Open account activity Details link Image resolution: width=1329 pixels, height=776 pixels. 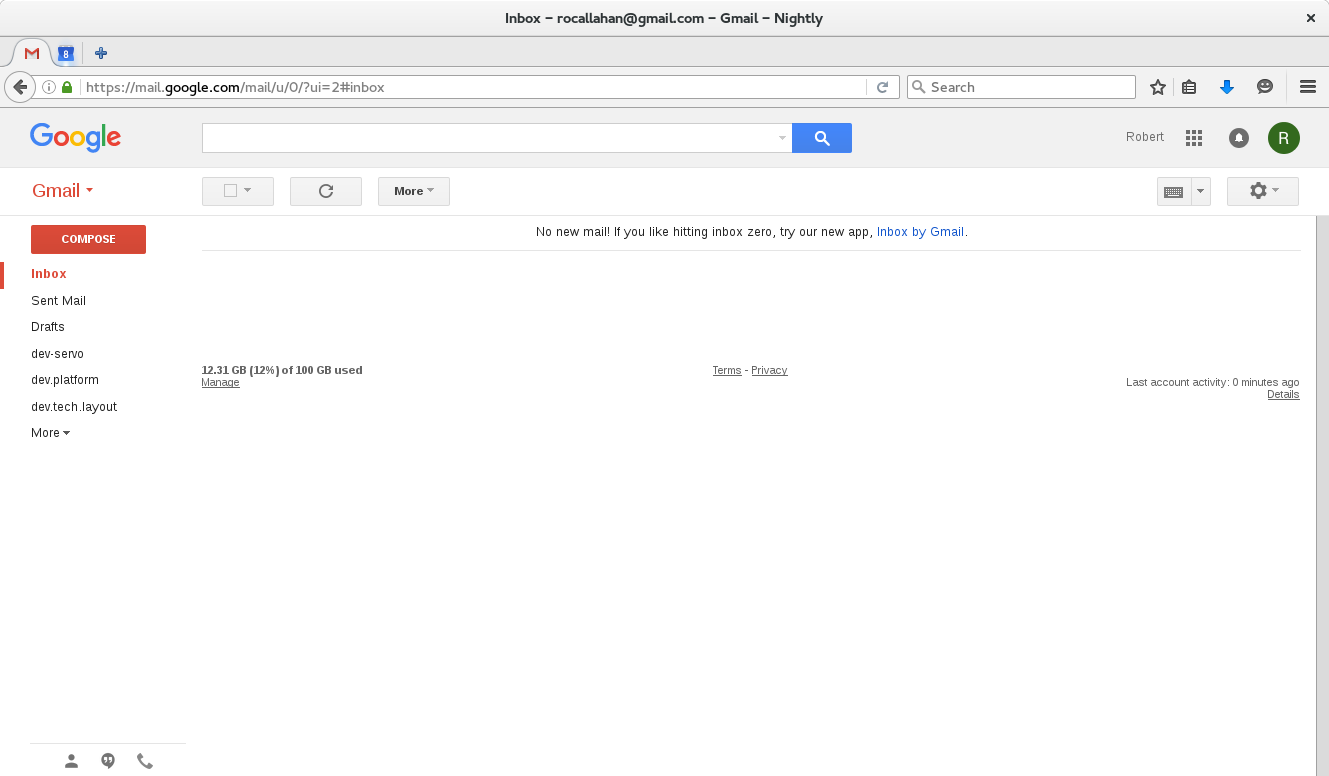[1283, 395]
